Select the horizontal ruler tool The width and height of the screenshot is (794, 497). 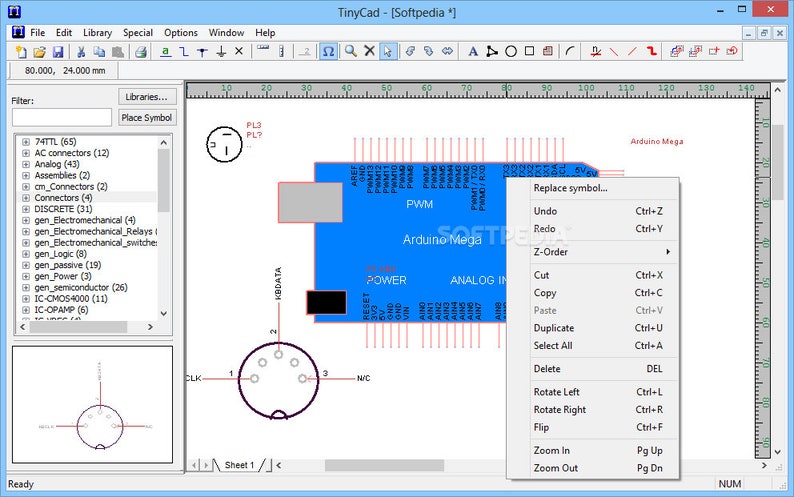(263, 49)
